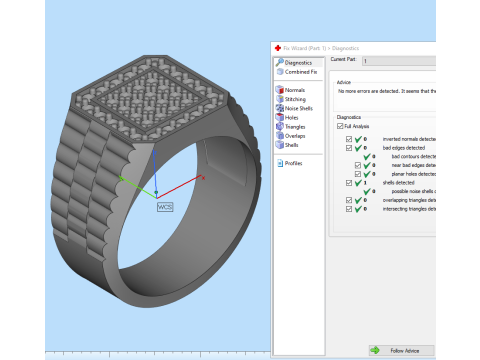Select the Combined Fix menu entry
The width and height of the screenshot is (480, 360).
(x=301, y=72)
